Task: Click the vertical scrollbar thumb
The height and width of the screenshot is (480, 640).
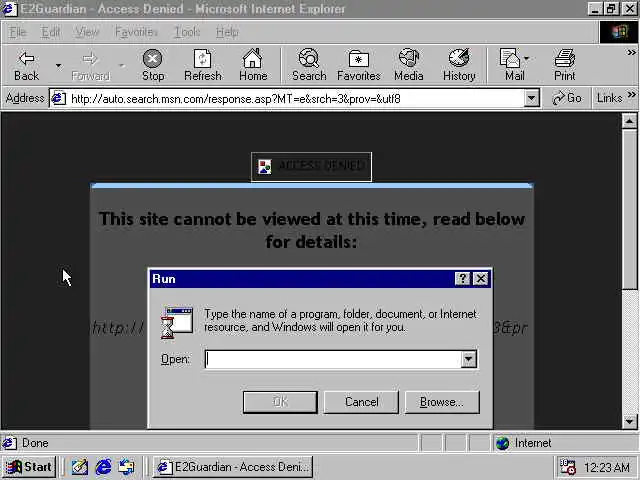Action: (x=629, y=209)
